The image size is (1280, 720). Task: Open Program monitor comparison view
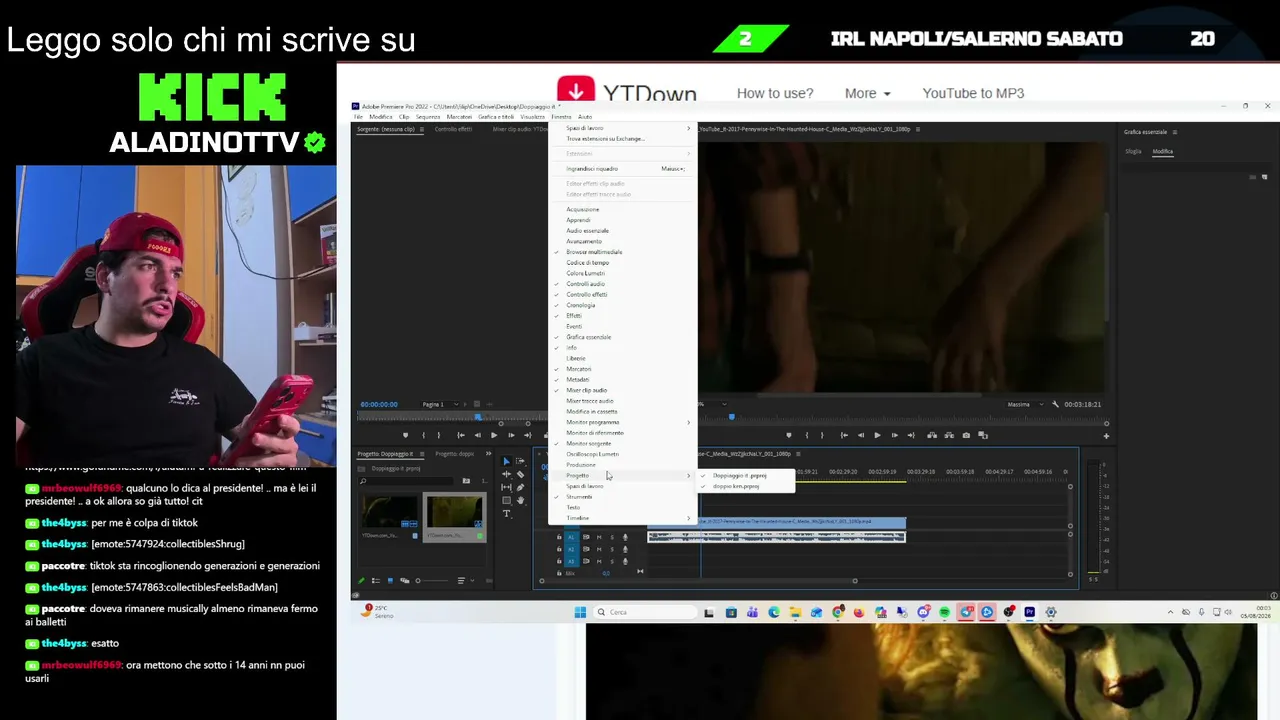(x=983, y=435)
